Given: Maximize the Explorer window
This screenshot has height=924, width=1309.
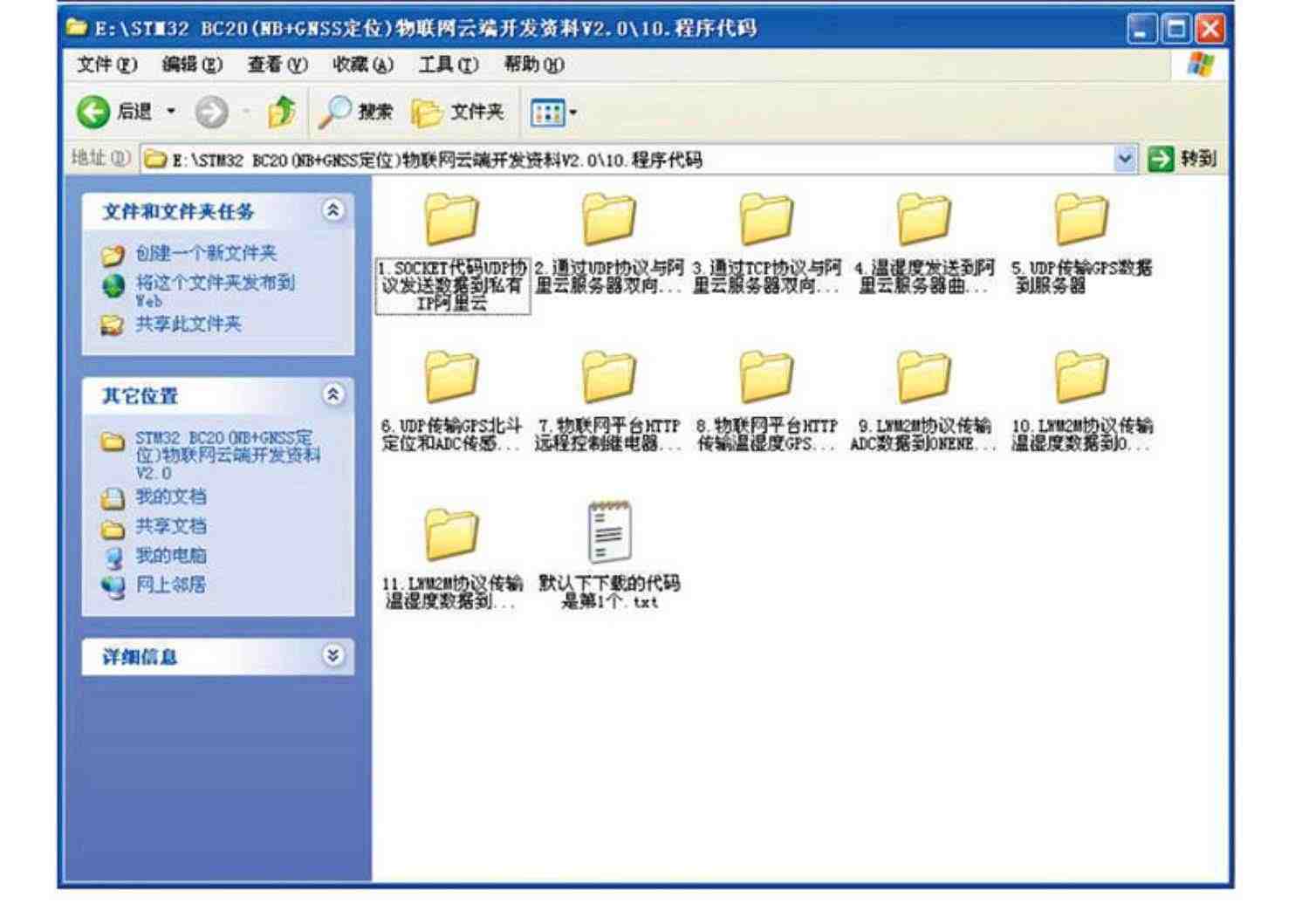Looking at the screenshot, I should 1175,29.
